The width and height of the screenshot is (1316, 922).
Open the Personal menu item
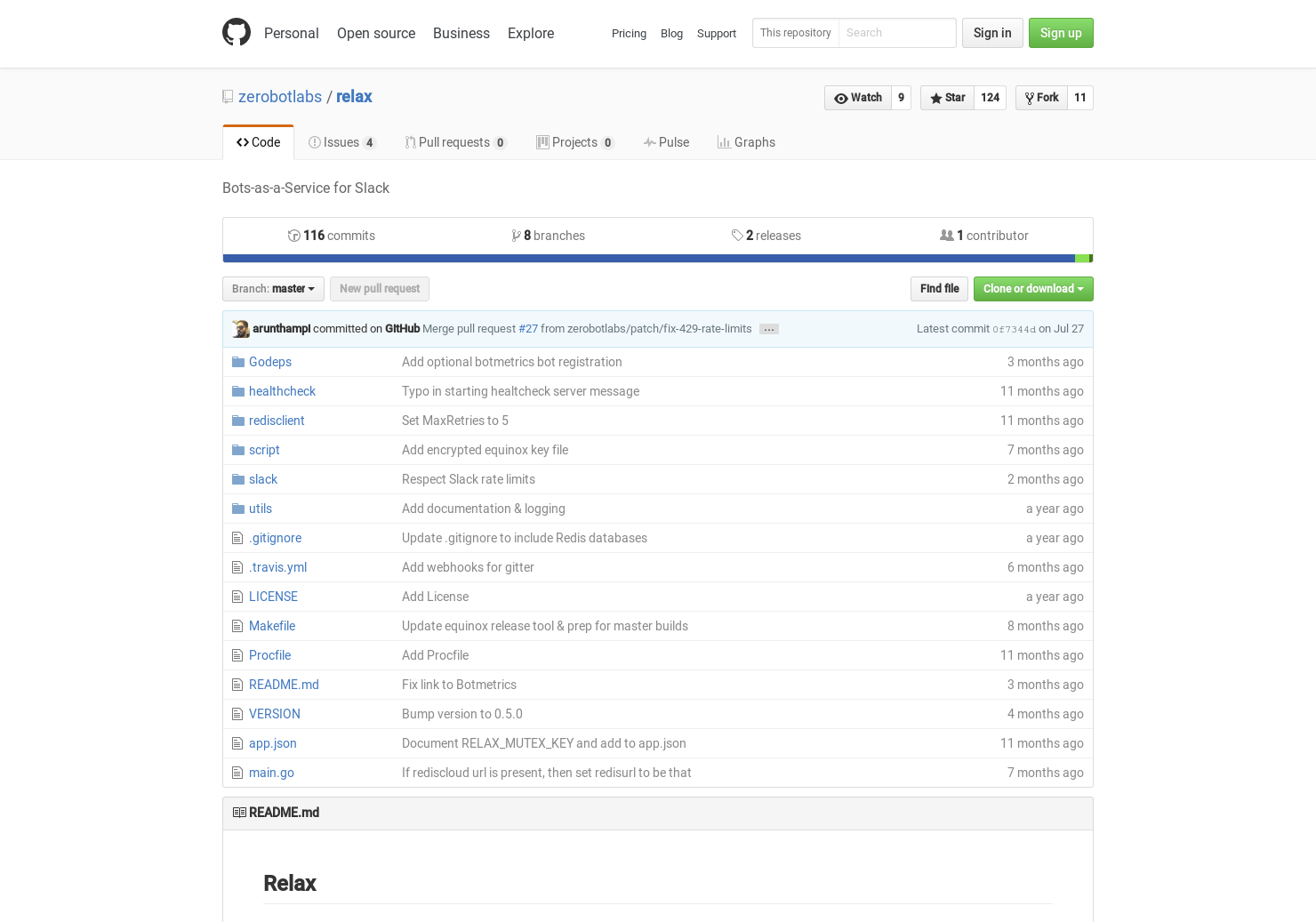coord(291,33)
